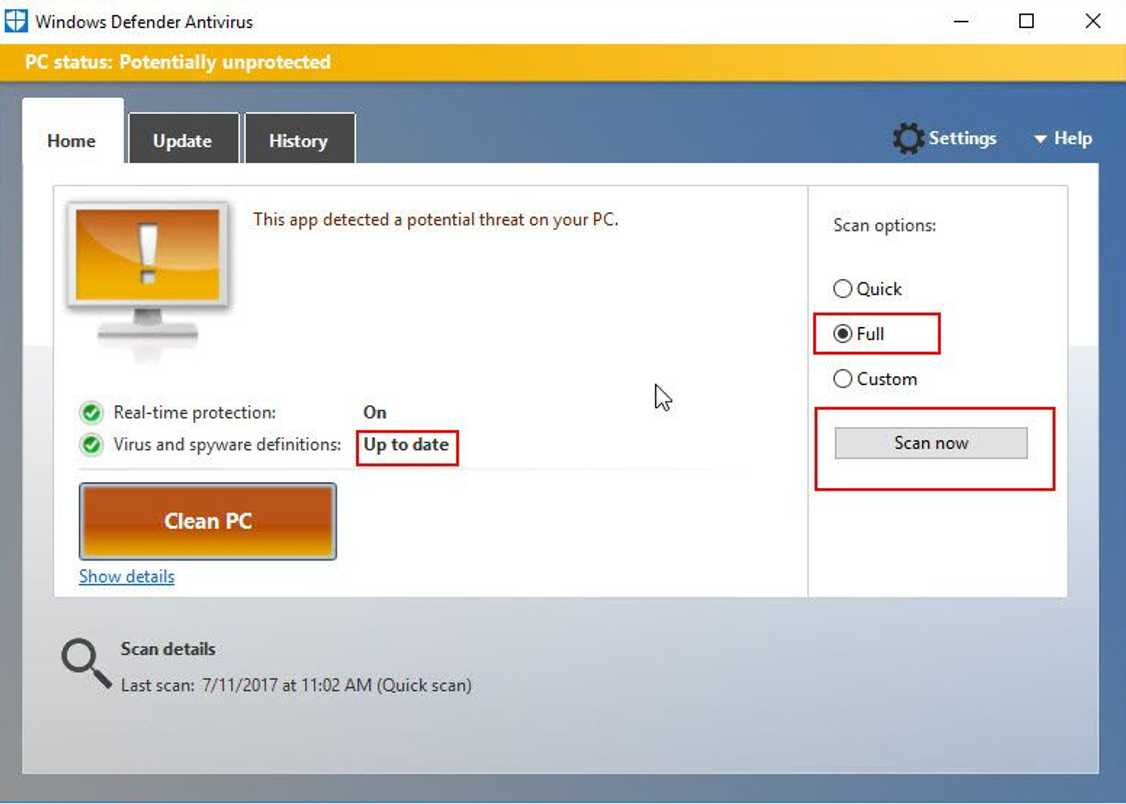Click the 'This app detected a potential threat' message

coord(435,219)
